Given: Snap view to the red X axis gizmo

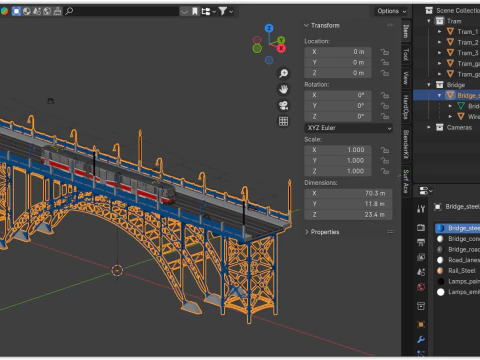Looking at the screenshot, I should coord(281,49).
